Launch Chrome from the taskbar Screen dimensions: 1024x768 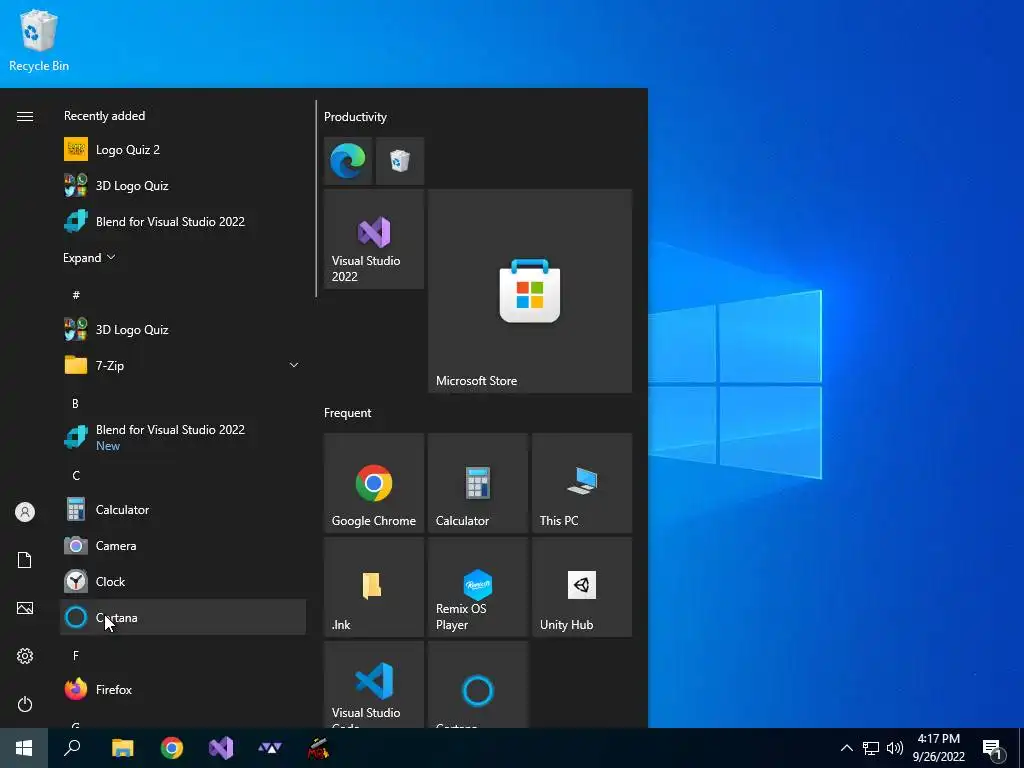172,748
